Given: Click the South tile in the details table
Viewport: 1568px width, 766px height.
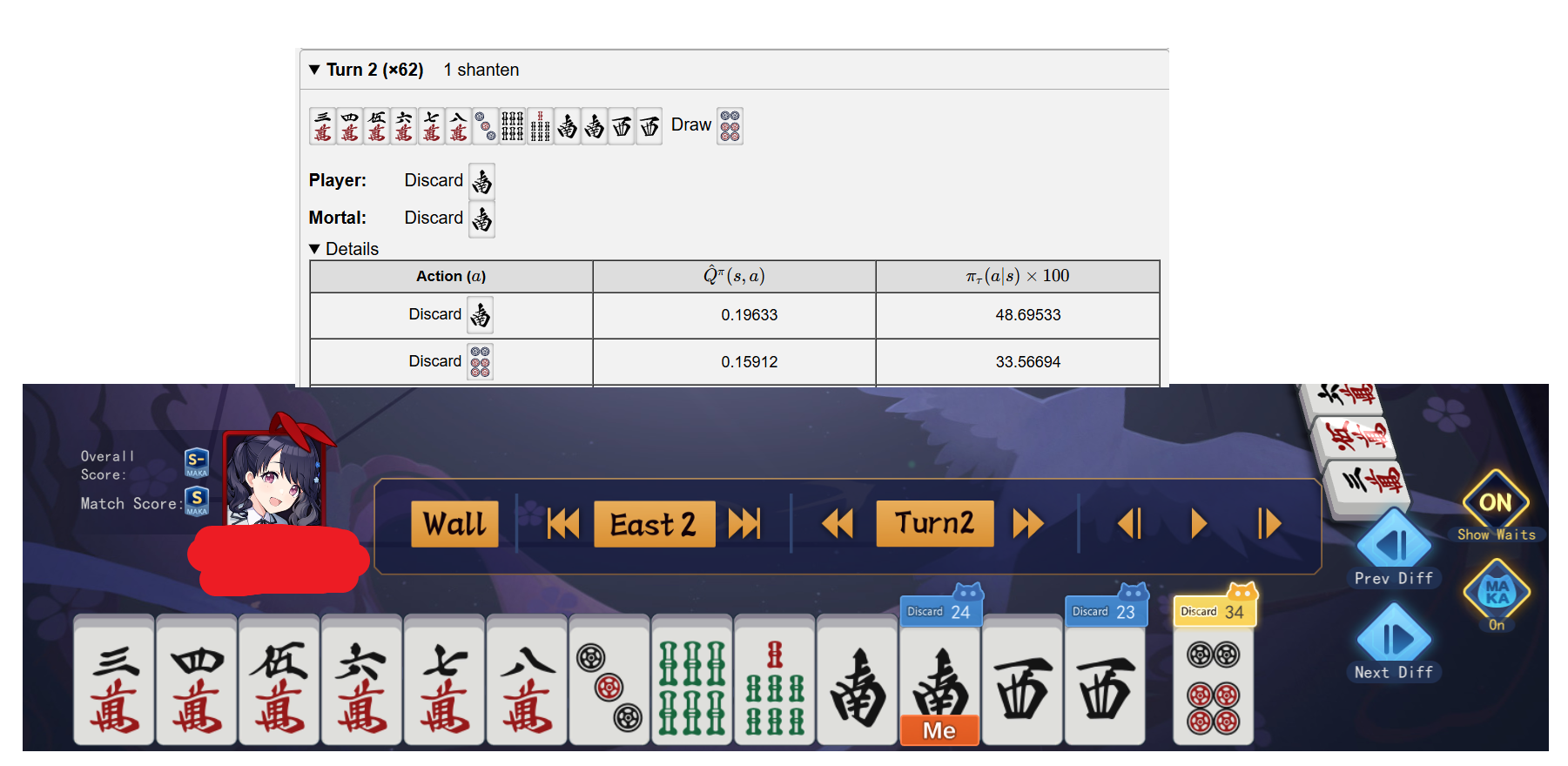Looking at the screenshot, I should (481, 315).
